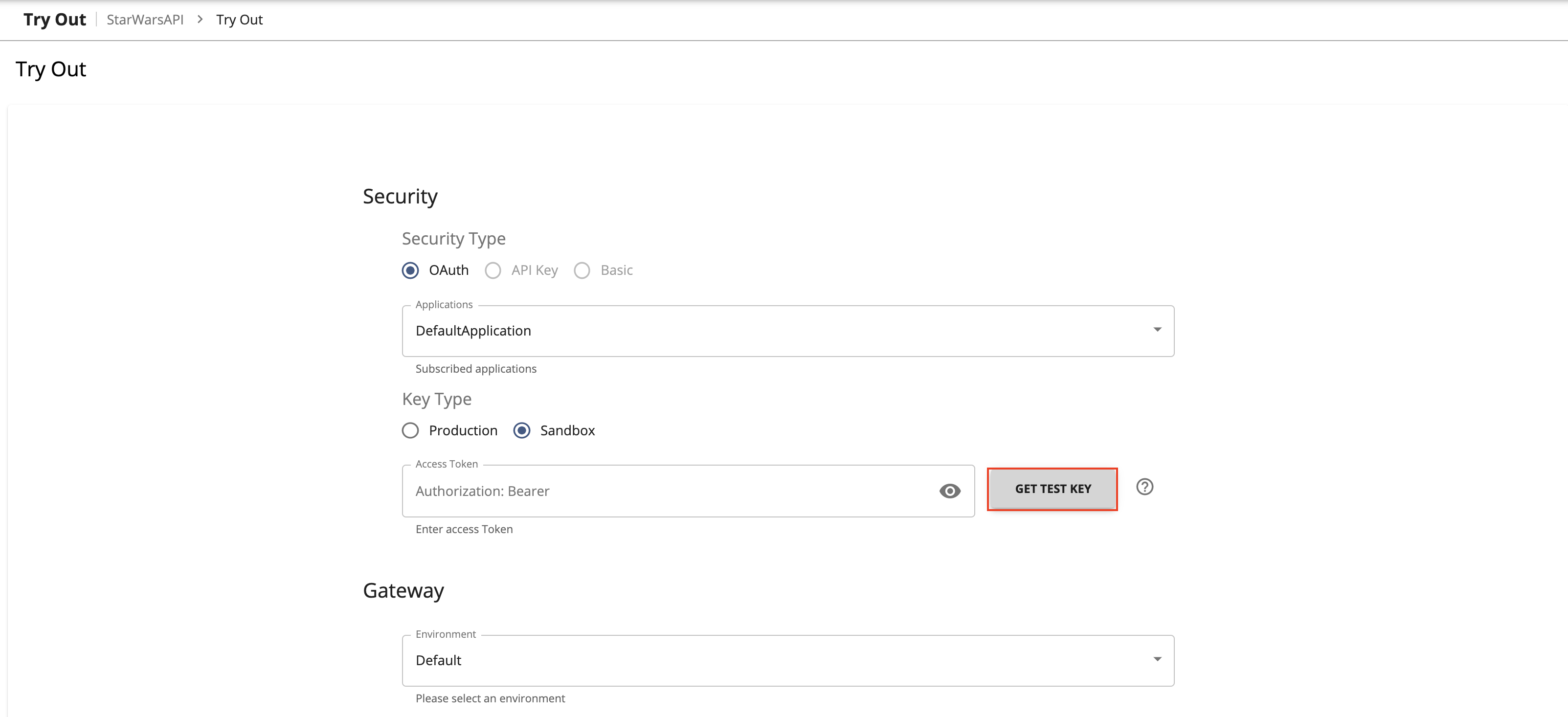
Task: Navigate to StarWarsAPI via breadcrumb link
Action: click(144, 20)
